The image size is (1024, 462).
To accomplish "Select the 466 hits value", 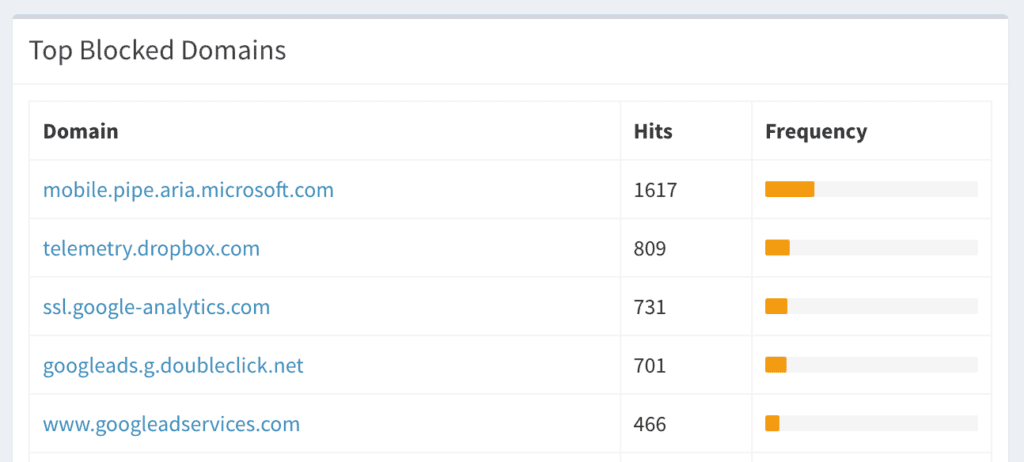I will click(650, 424).
